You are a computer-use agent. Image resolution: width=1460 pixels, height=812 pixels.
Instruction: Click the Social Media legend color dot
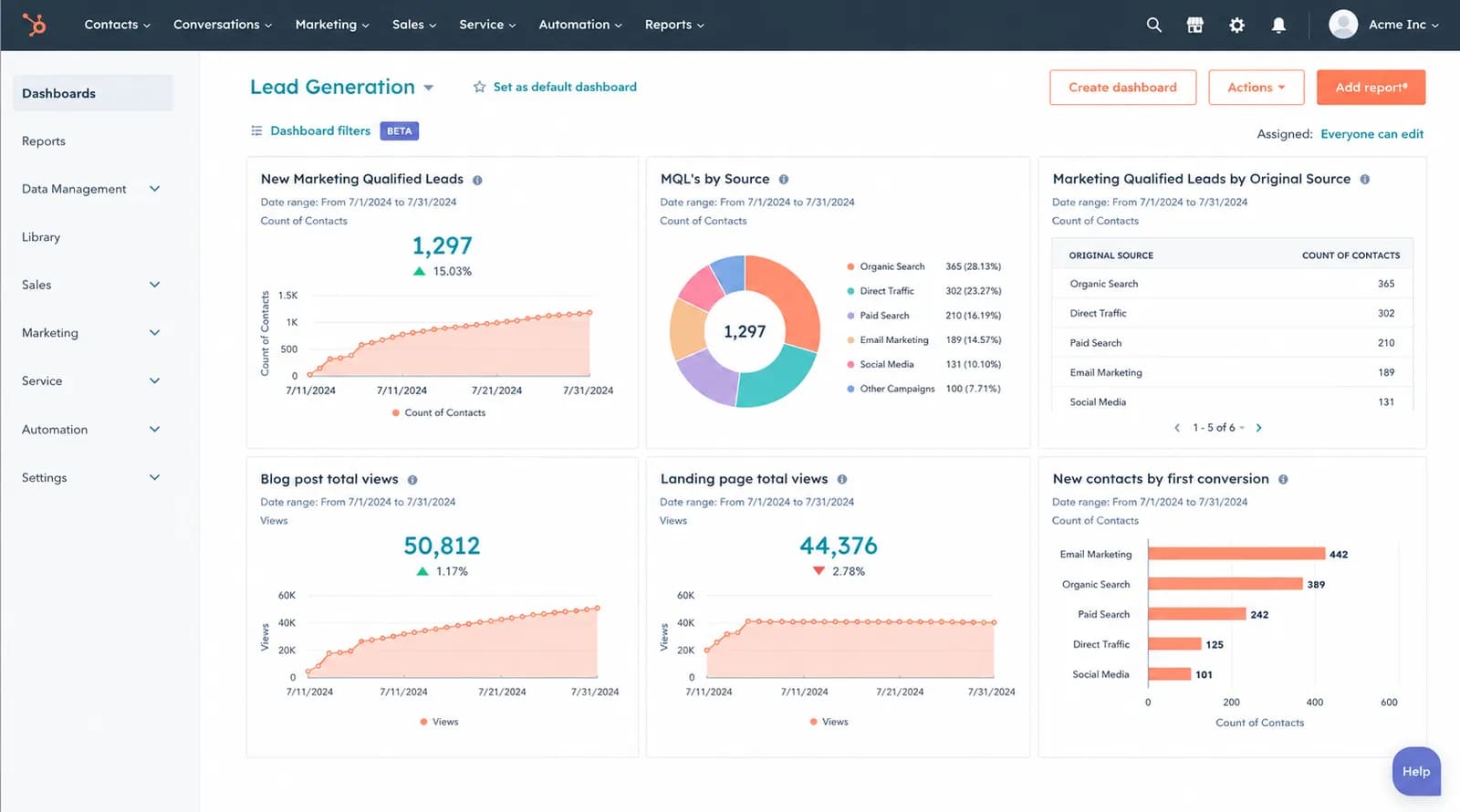pos(850,364)
